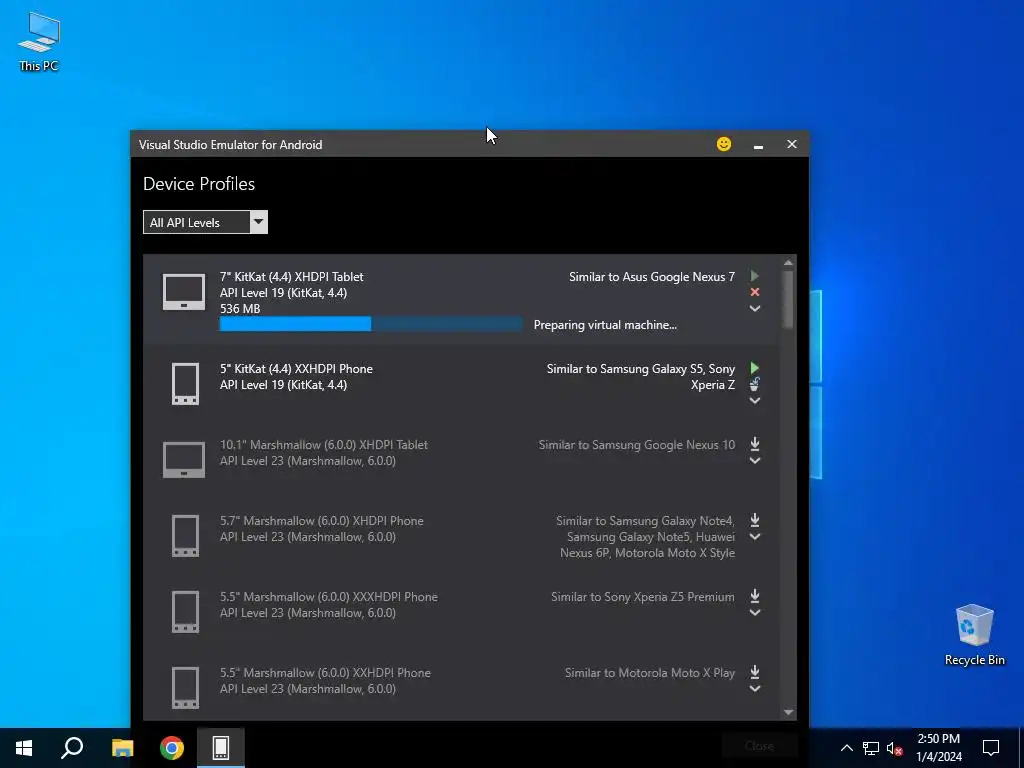
Task: Click the 5" KitKat phone device icon
Action: pos(185,384)
